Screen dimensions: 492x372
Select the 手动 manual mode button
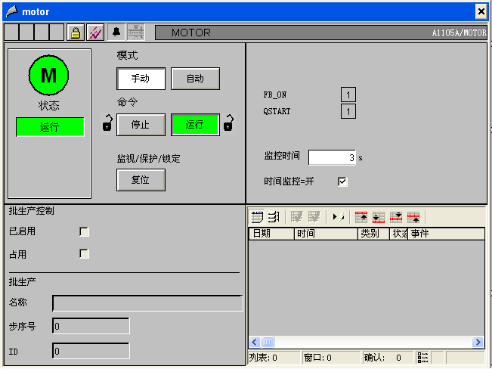(141, 79)
